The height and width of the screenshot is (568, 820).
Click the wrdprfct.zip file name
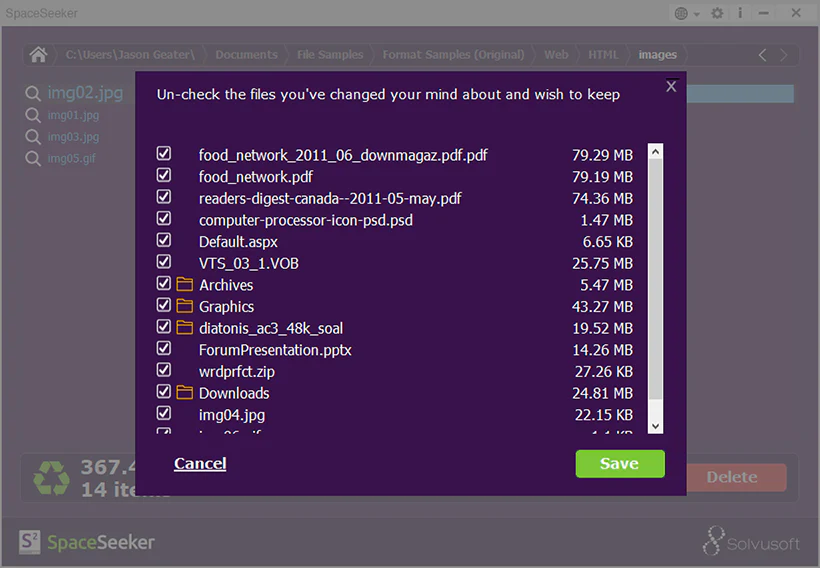[236, 371]
